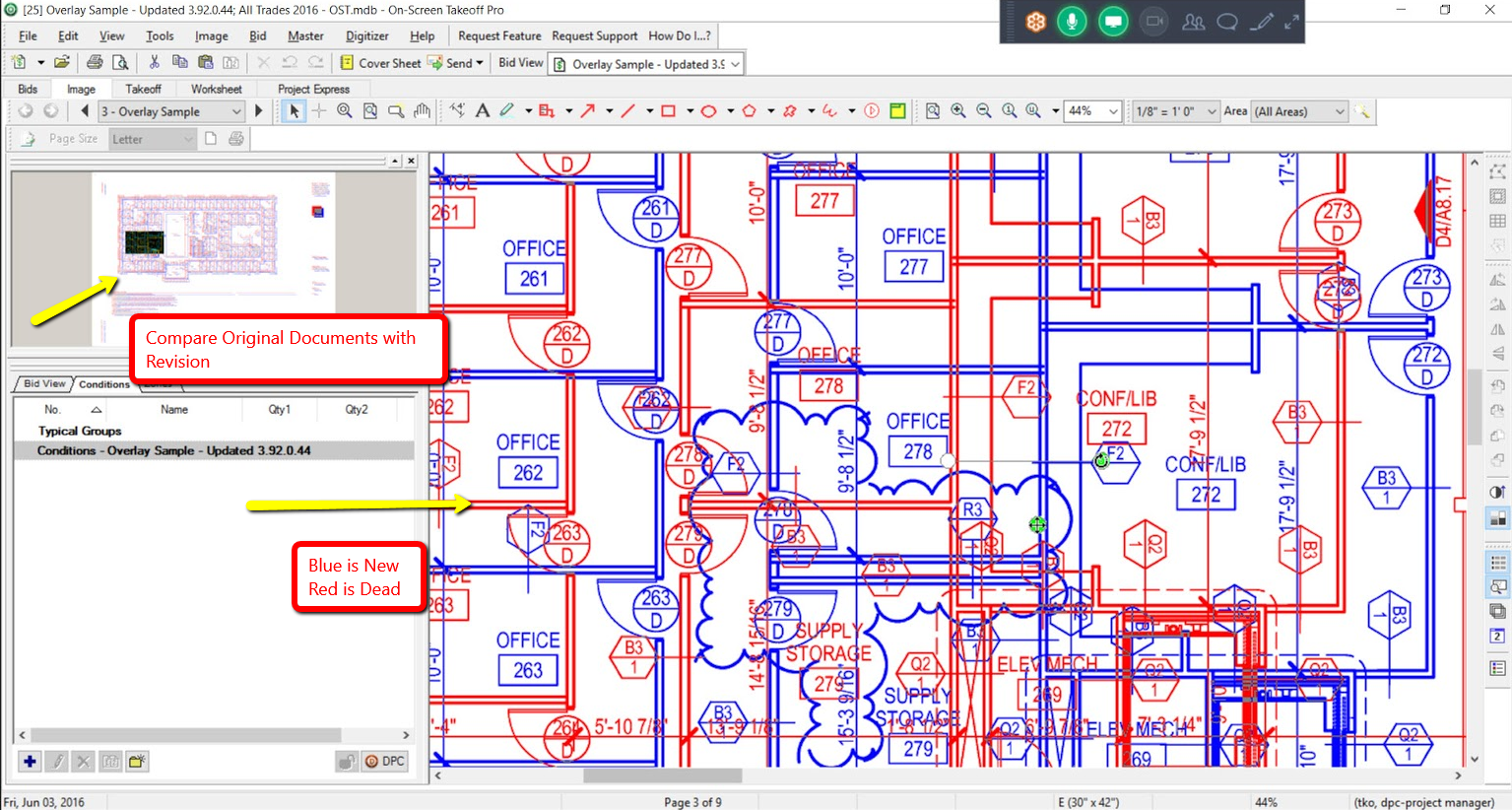Sort by the Name column header
This screenshot has height=810, width=1512.
[174, 409]
